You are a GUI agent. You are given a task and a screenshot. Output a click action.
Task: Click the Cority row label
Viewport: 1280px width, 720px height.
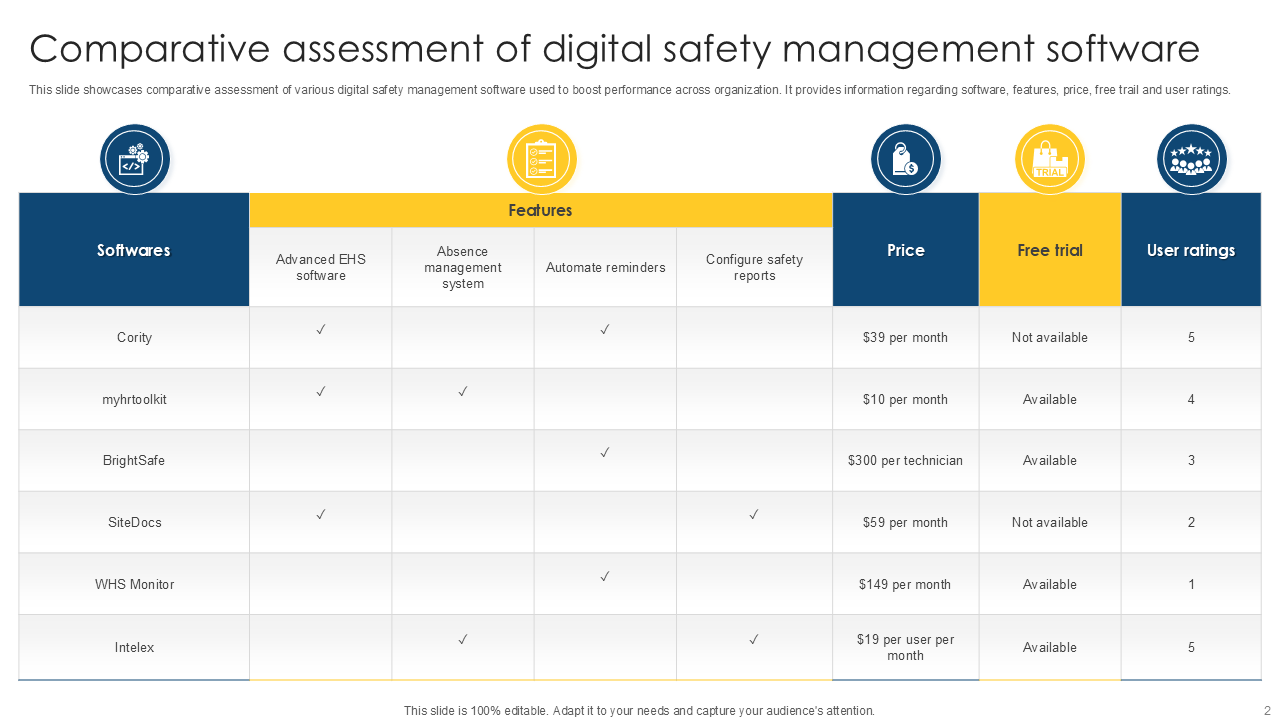coord(134,337)
